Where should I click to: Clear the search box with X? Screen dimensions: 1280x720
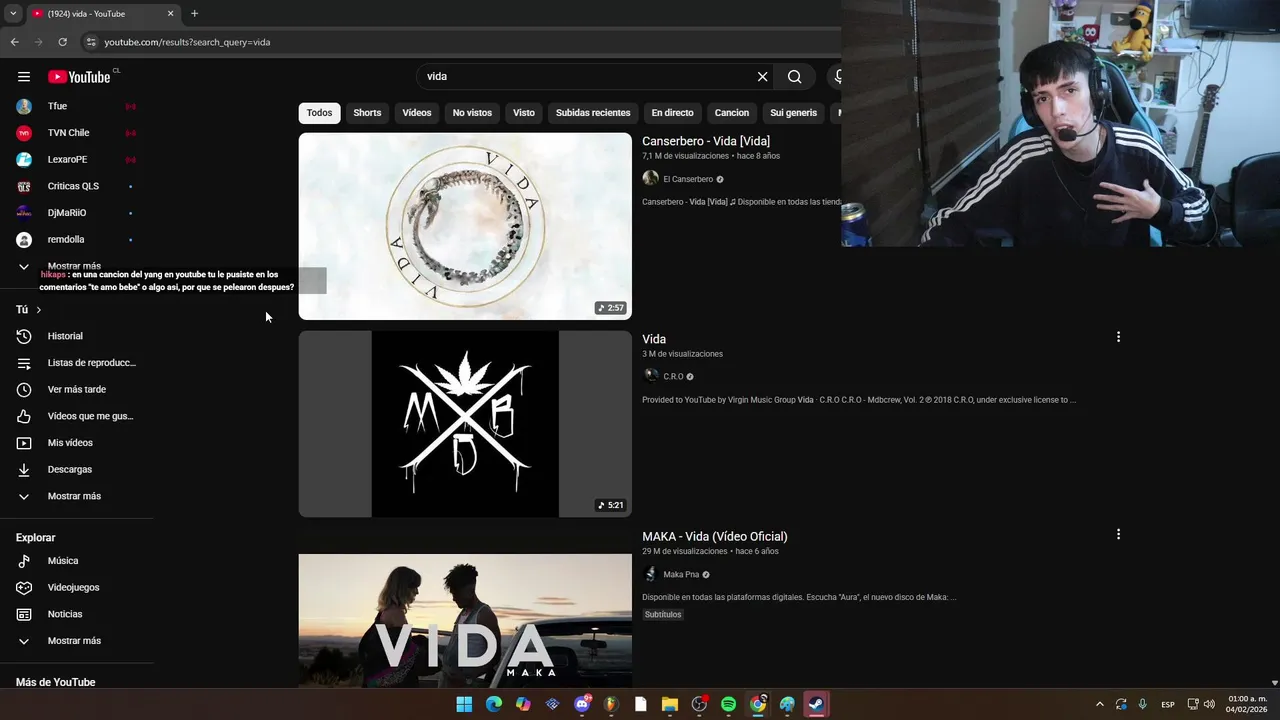(x=762, y=77)
